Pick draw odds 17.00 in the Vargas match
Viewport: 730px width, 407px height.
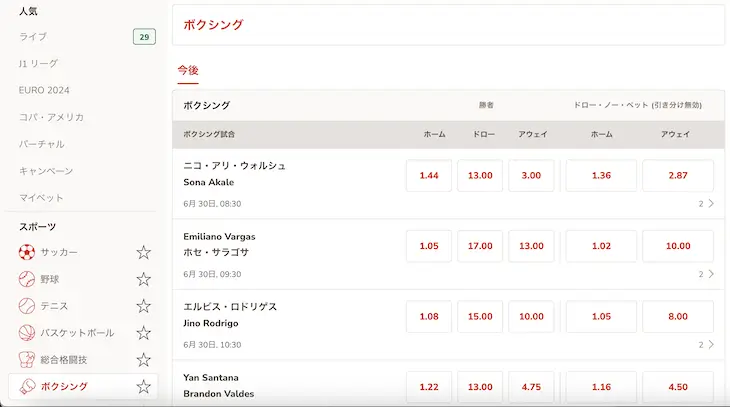tap(480, 246)
